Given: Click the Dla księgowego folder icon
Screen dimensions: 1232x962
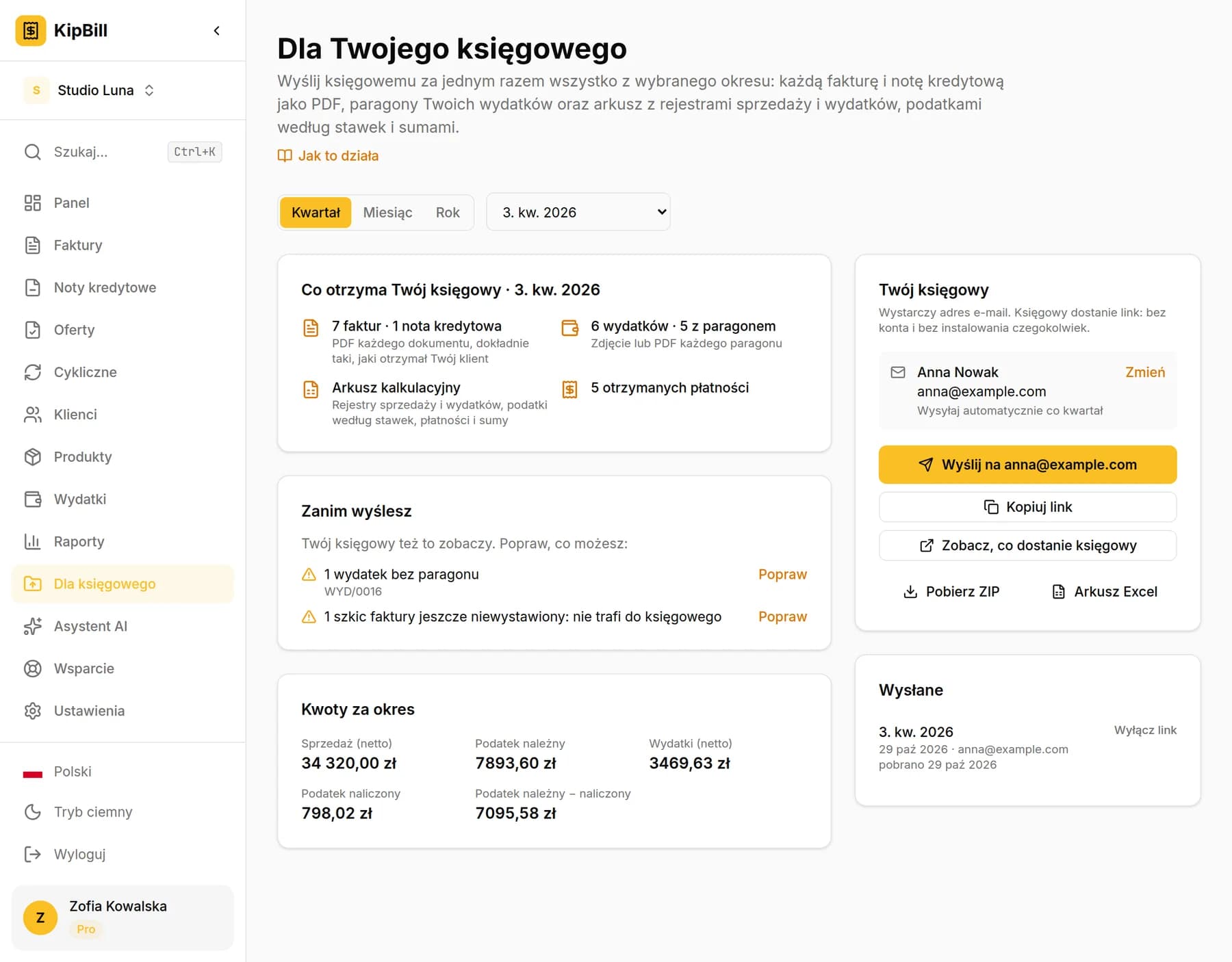Looking at the screenshot, I should [x=33, y=584].
